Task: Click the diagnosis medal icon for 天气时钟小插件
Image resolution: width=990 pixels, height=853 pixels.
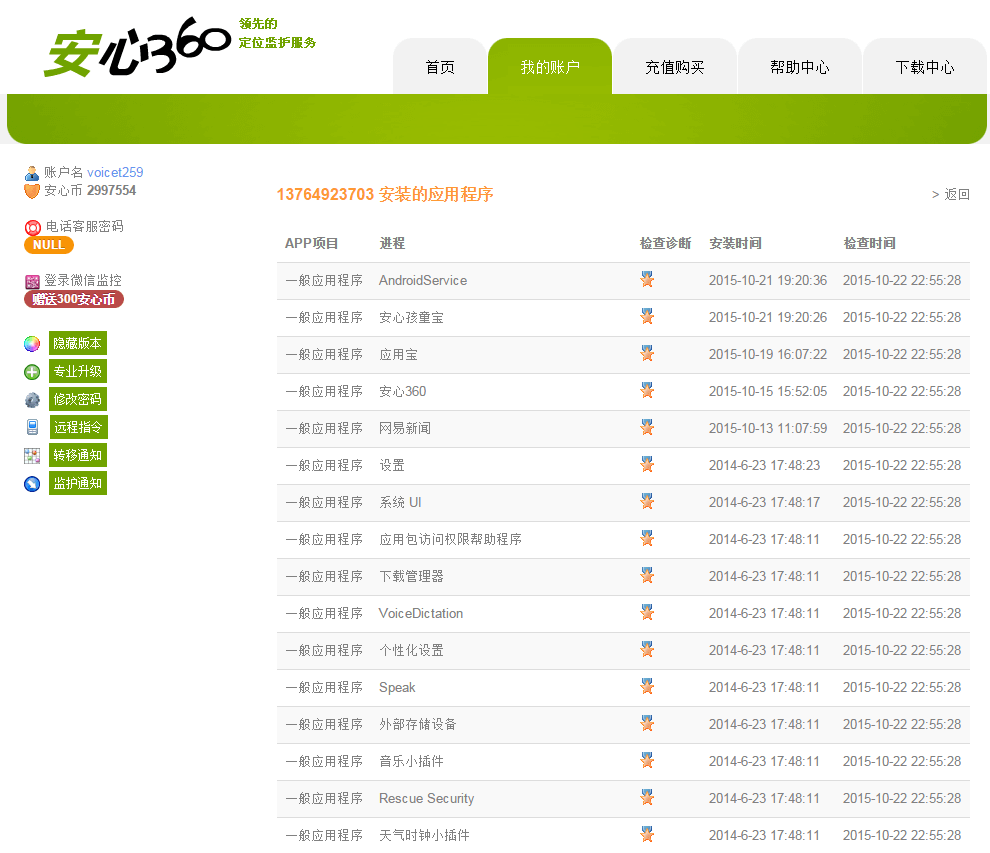Action: click(647, 834)
